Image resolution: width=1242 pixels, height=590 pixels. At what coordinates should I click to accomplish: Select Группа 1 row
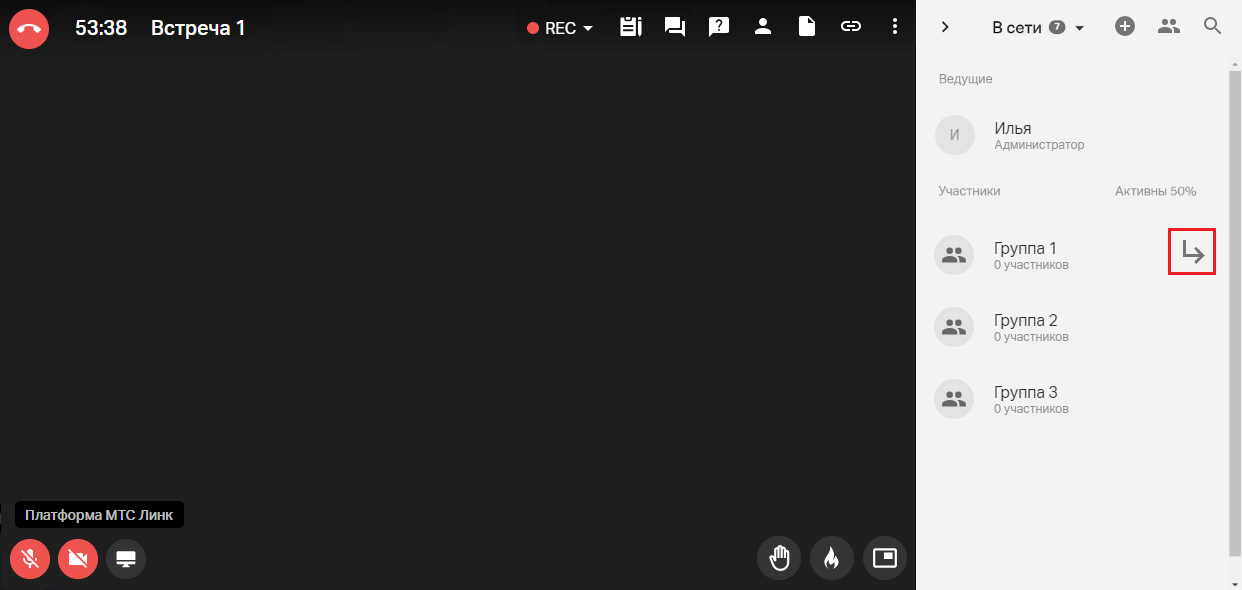click(1072, 255)
